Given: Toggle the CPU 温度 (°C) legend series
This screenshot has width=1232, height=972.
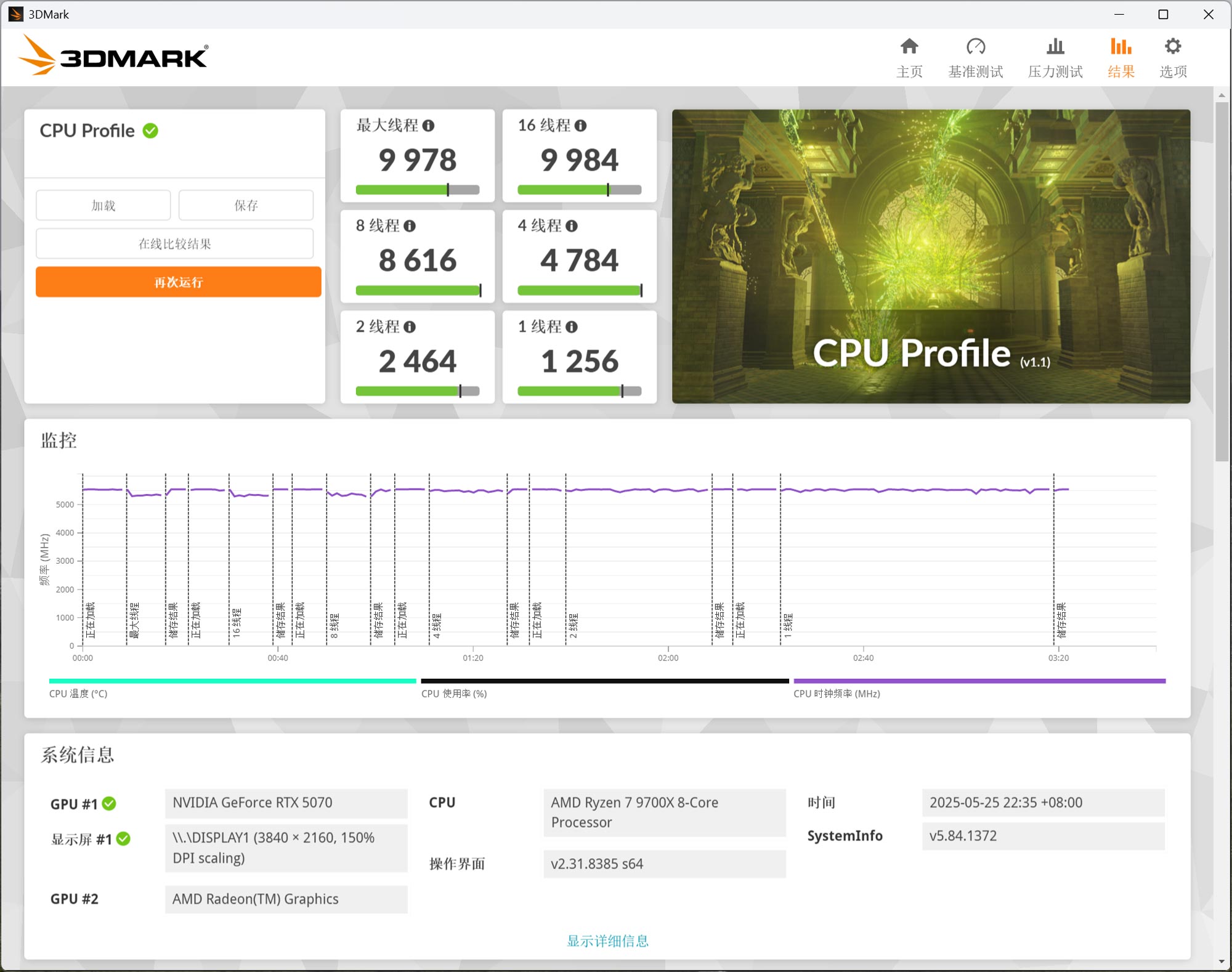Looking at the screenshot, I should (232, 688).
